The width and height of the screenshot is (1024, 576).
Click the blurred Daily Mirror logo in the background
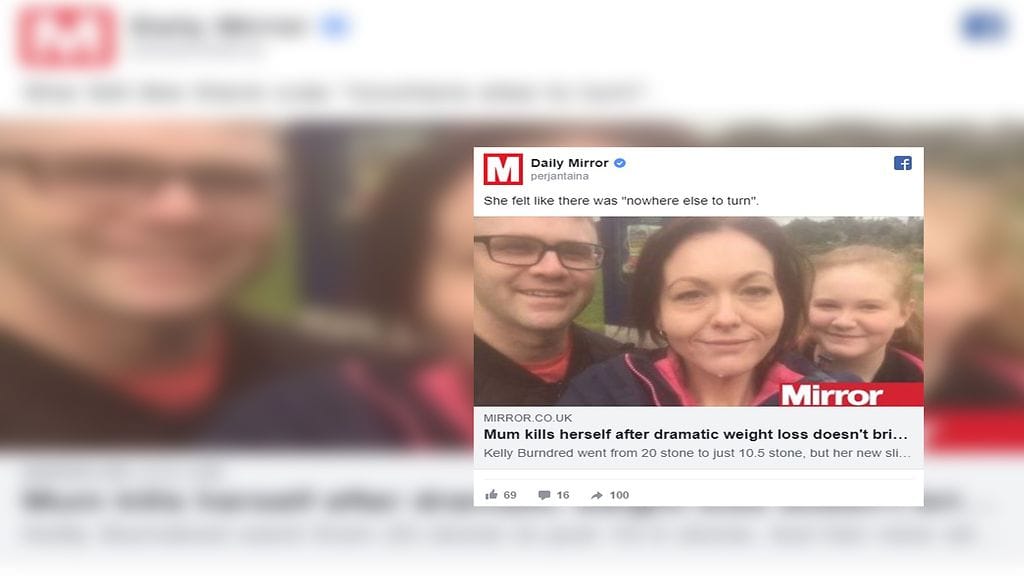[67, 36]
